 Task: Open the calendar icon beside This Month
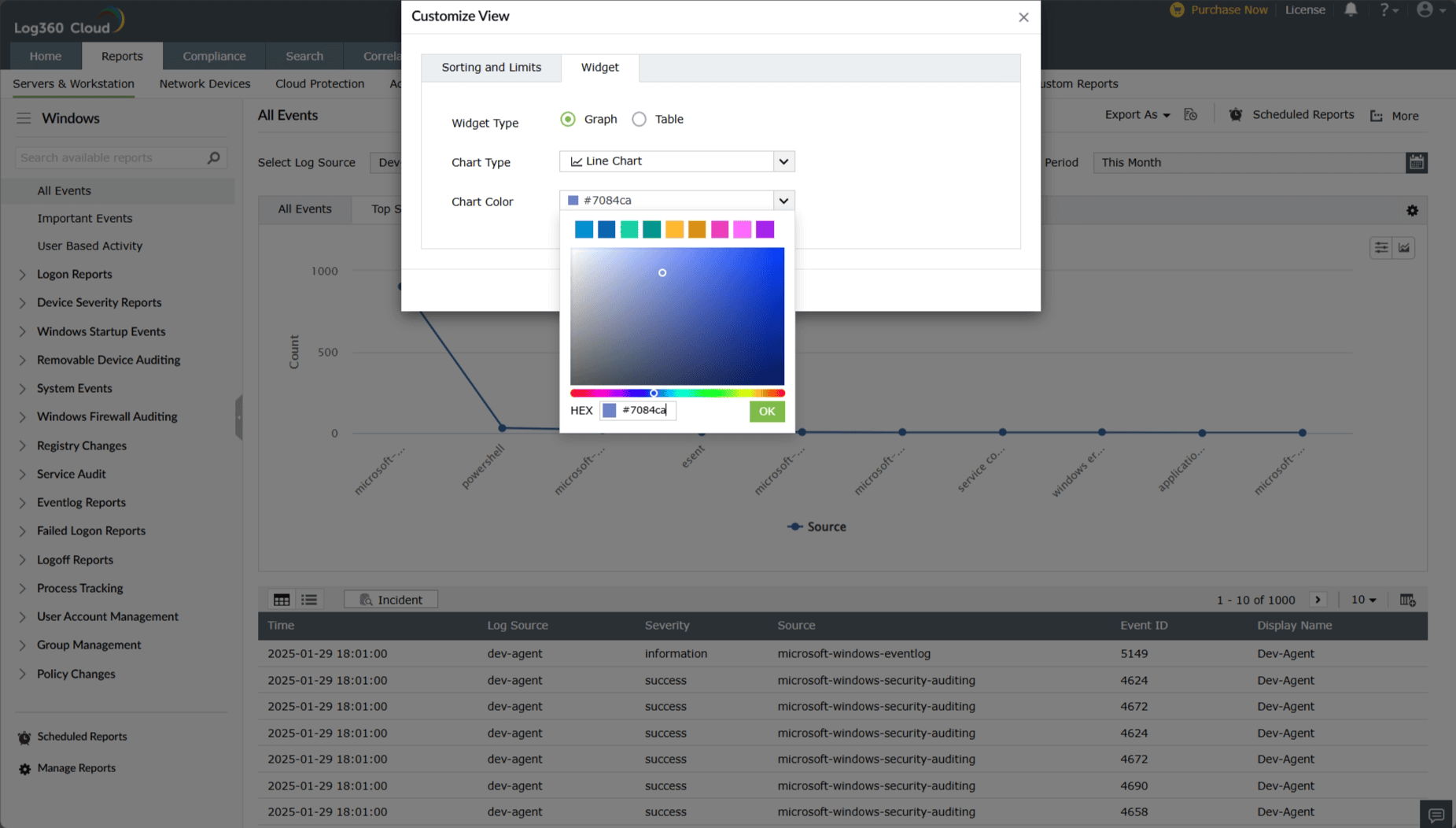(x=1416, y=162)
